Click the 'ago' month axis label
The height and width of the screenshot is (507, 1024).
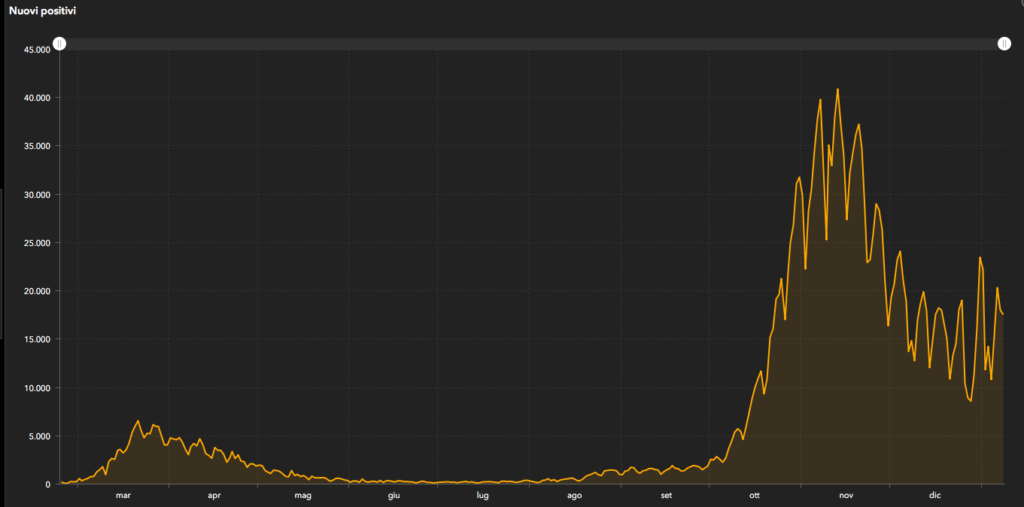574,496
